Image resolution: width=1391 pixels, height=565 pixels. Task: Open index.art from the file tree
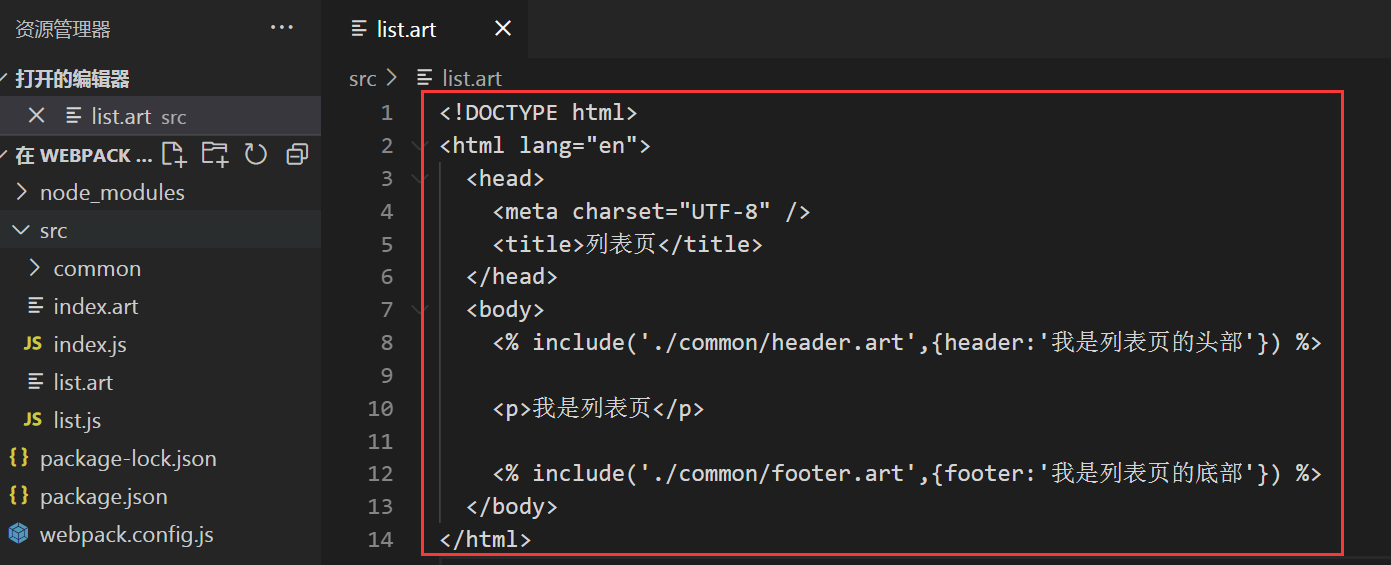click(x=95, y=306)
